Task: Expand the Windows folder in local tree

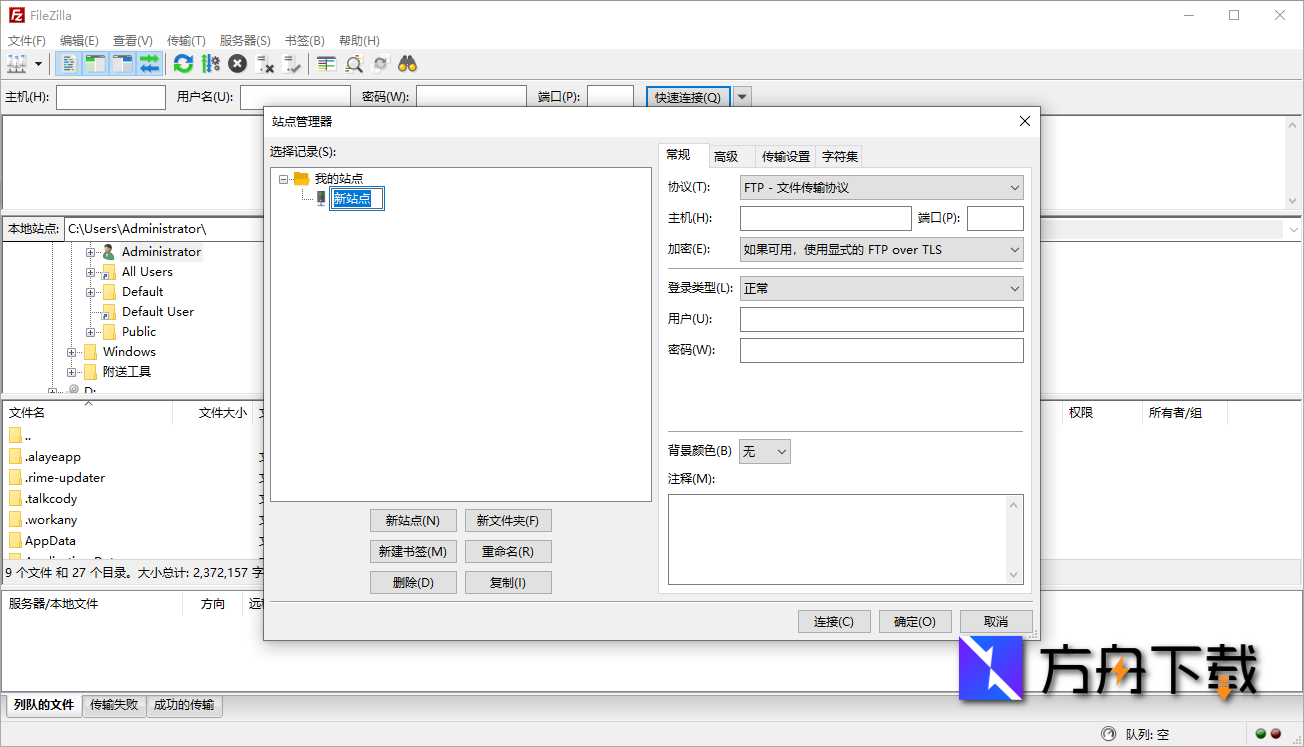Action: pyautogui.click(x=70, y=351)
